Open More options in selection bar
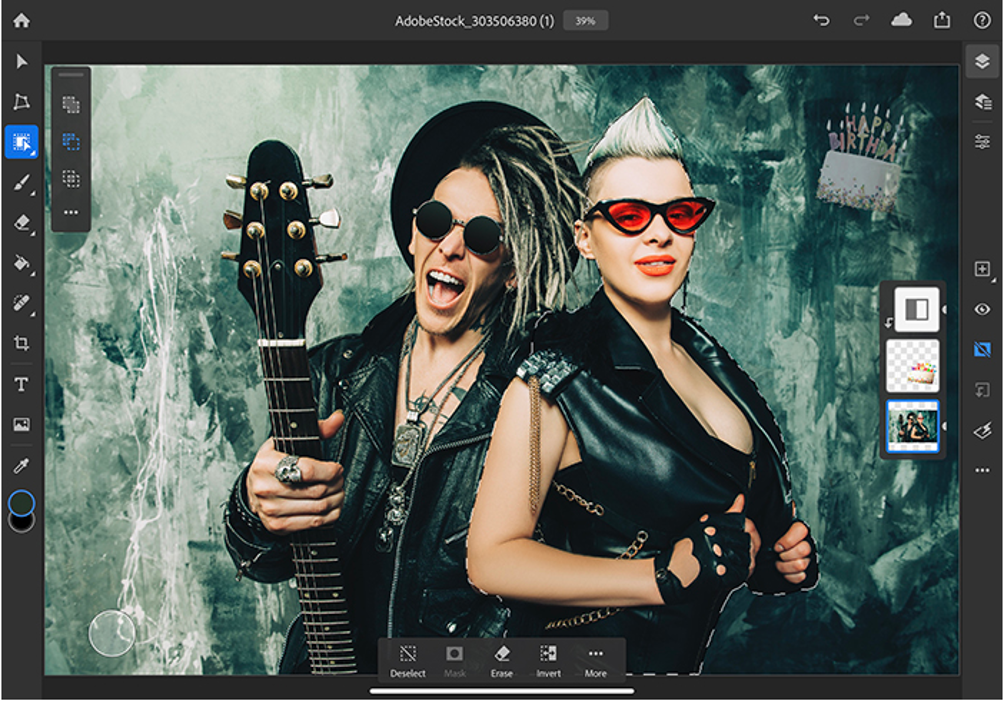This screenshot has height=704, width=1004. (596, 660)
